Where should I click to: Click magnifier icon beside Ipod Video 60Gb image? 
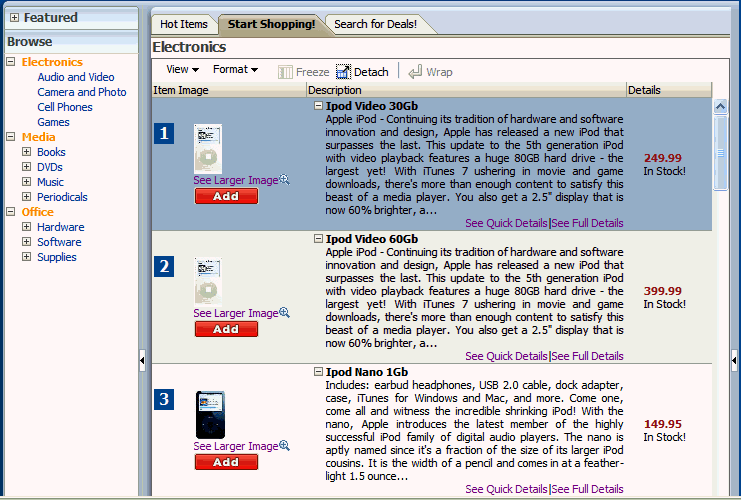coord(284,312)
